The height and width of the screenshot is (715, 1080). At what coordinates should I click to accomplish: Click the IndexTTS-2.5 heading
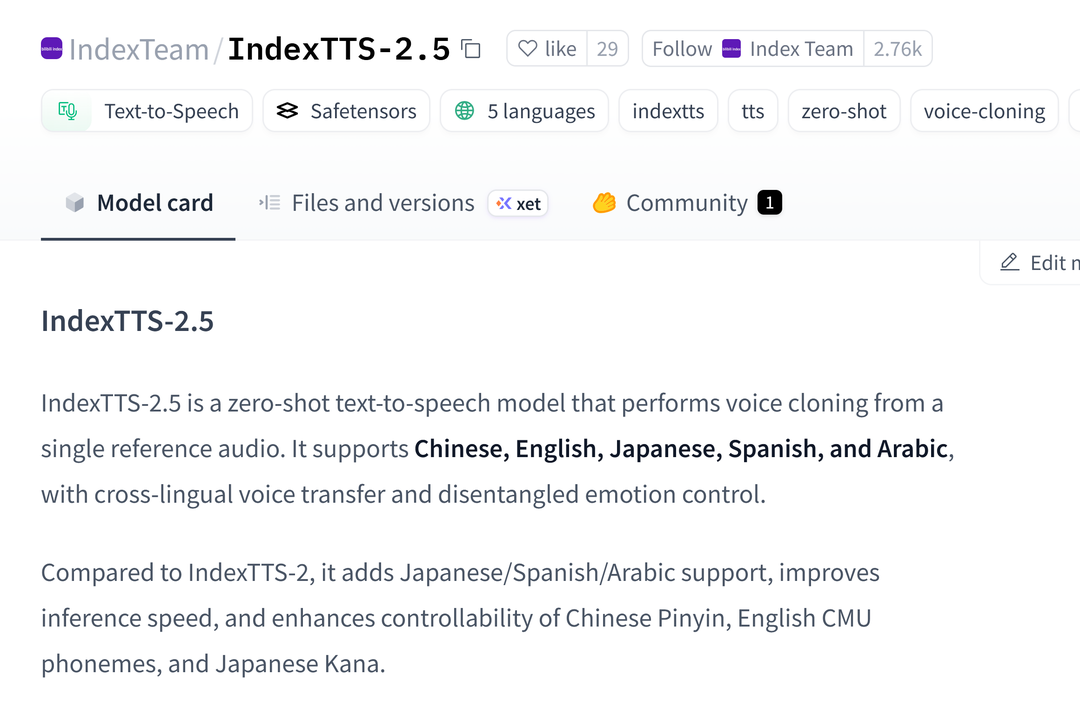point(127,321)
